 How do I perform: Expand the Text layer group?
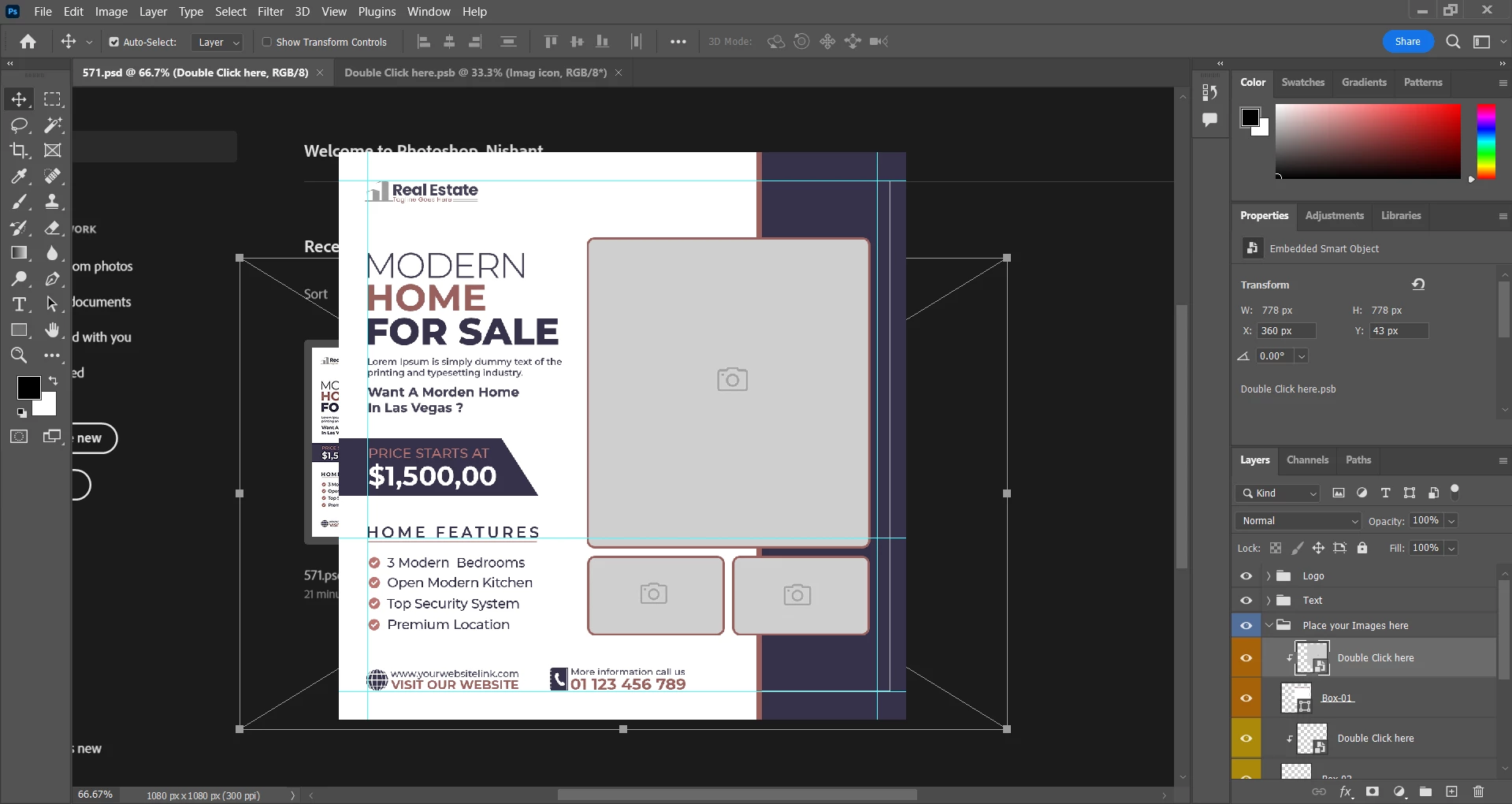coord(1268,601)
